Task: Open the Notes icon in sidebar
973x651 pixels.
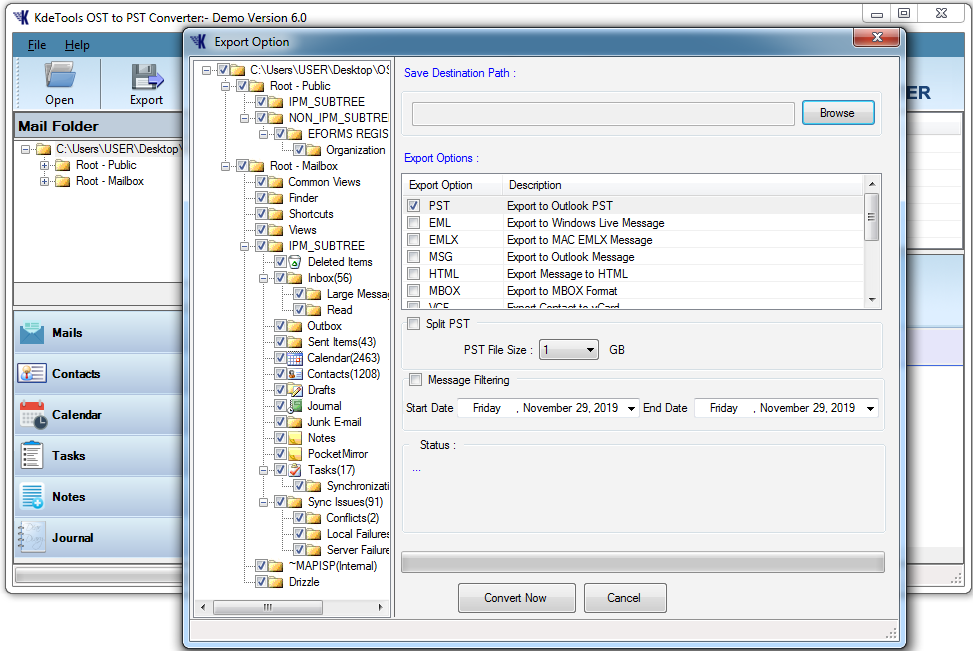Action: pyautogui.click(x=32, y=496)
